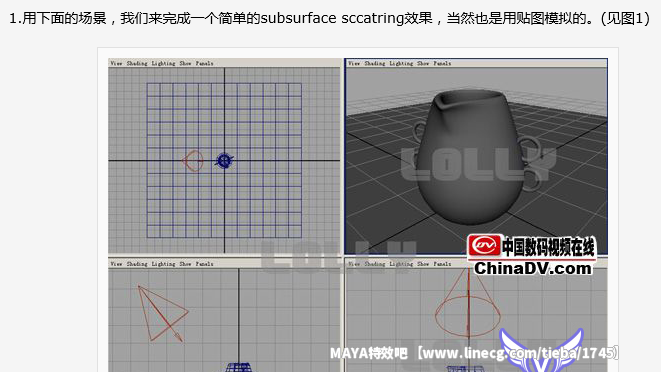Open Lighting menu in perspective viewport

tap(401, 63)
